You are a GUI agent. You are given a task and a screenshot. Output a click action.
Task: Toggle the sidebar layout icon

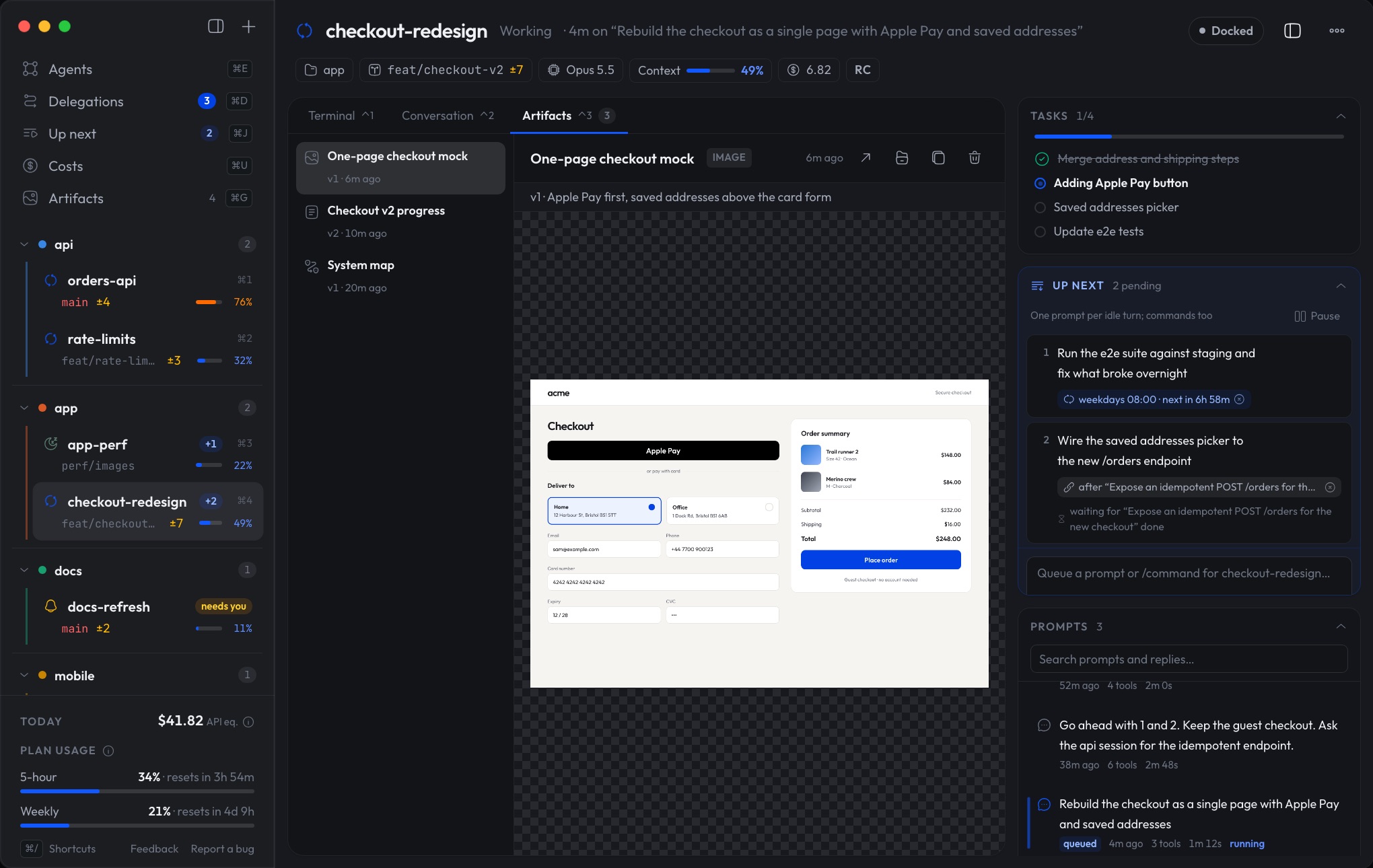(215, 26)
